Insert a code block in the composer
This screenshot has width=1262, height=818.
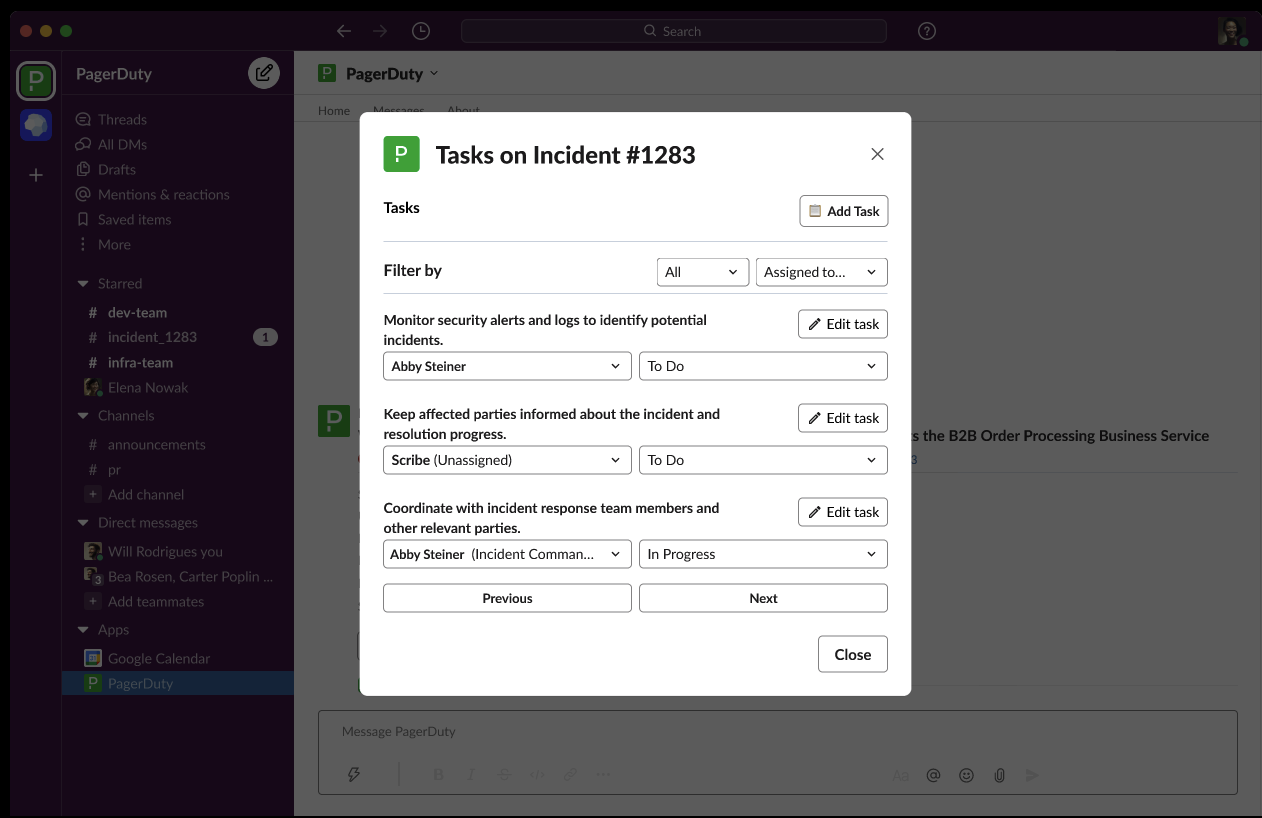pos(537,774)
